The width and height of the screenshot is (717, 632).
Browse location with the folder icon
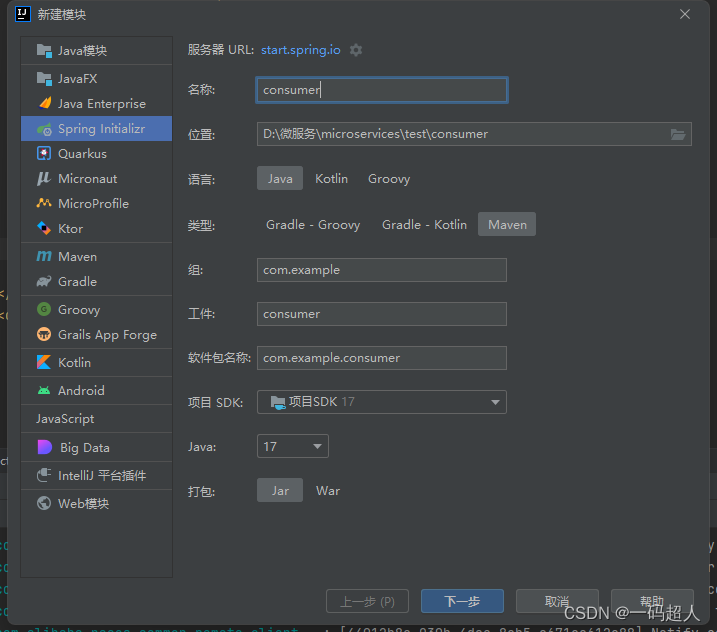678,134
